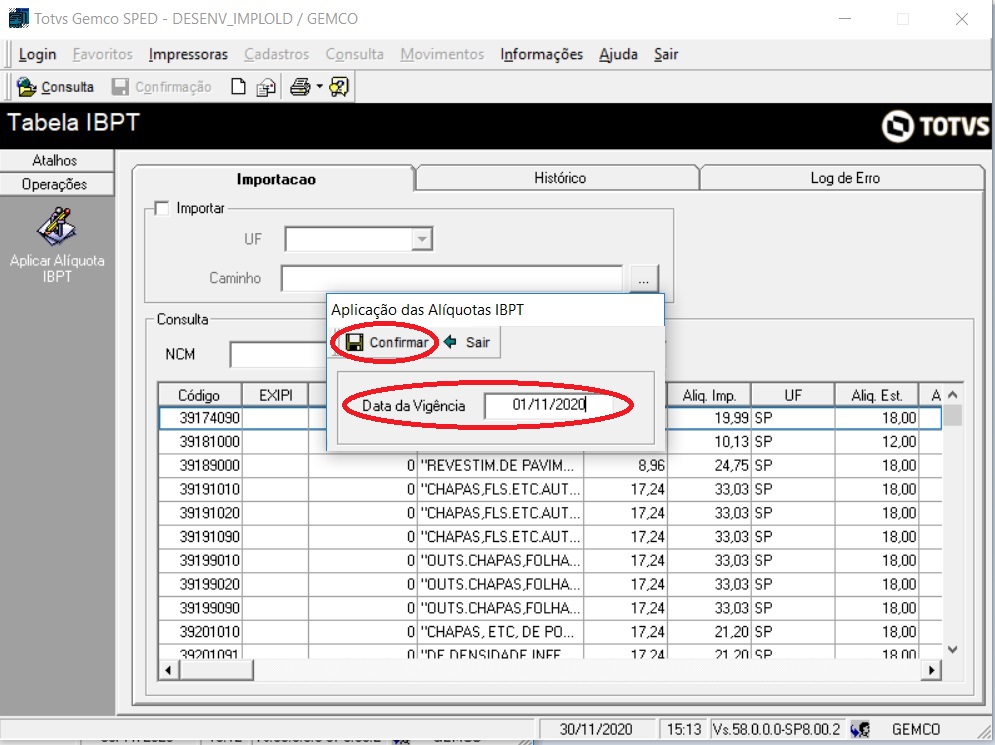This screenshot has width=995, height=745.
Task: Select row with code 39191020
Action: pos(550,513)
